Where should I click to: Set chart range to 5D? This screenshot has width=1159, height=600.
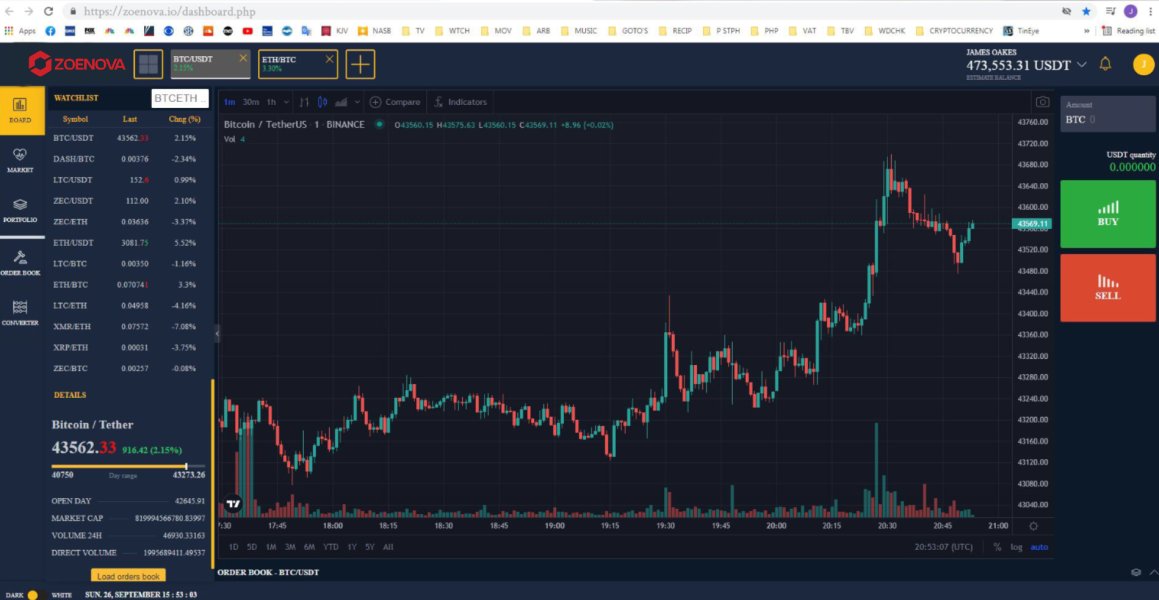[x=252, y=547]
